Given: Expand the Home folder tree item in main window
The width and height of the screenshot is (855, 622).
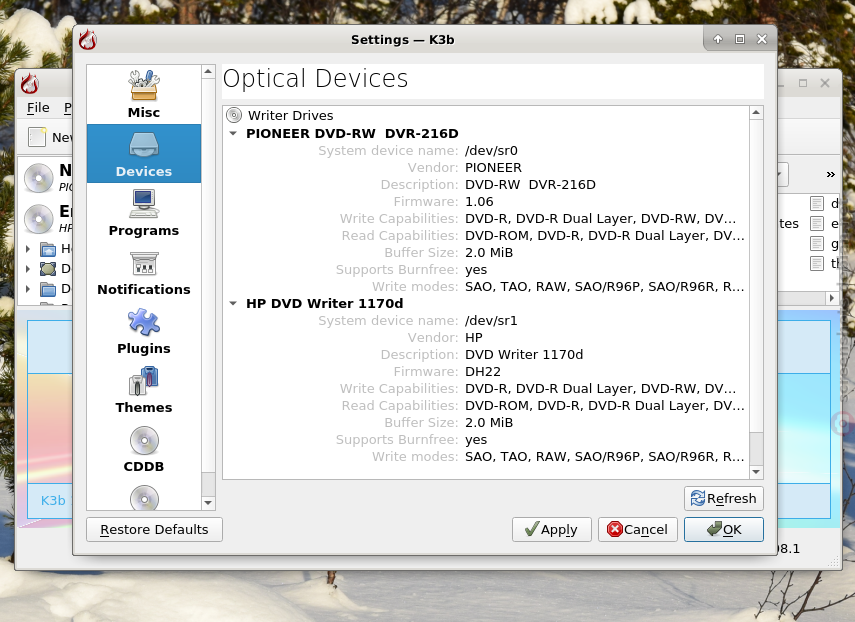Looking at the screenshot, I should point(28,249).
